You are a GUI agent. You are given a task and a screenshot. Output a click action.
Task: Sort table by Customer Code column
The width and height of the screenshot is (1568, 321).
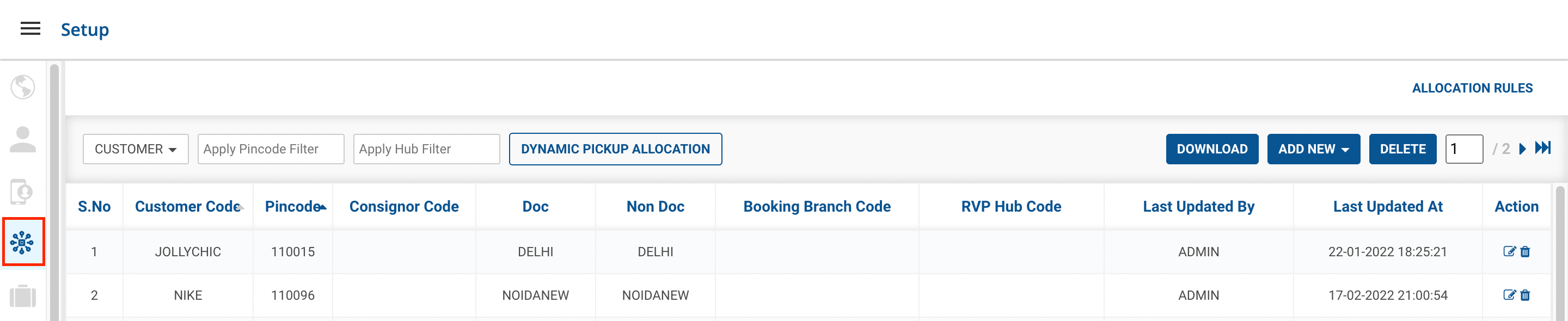188,207
